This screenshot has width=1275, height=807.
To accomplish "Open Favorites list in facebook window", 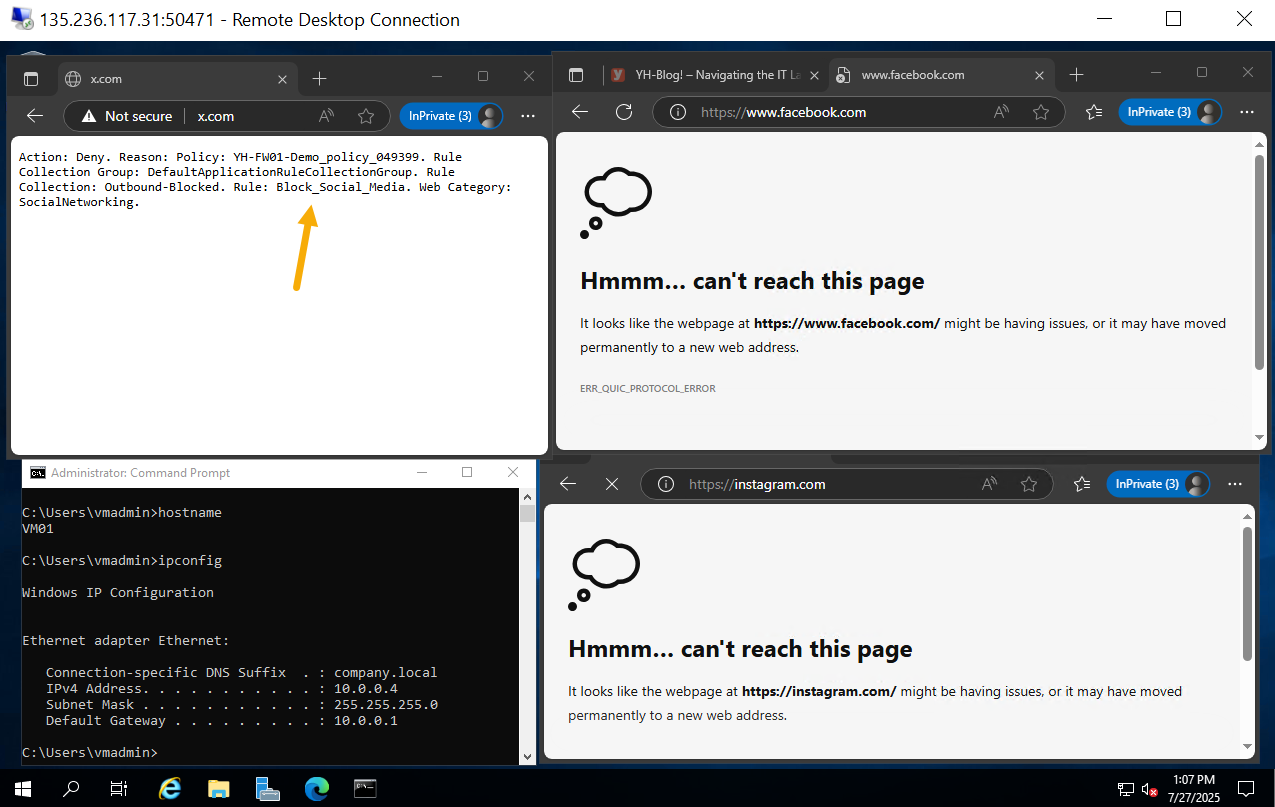I will click(x=1094, y=112).
